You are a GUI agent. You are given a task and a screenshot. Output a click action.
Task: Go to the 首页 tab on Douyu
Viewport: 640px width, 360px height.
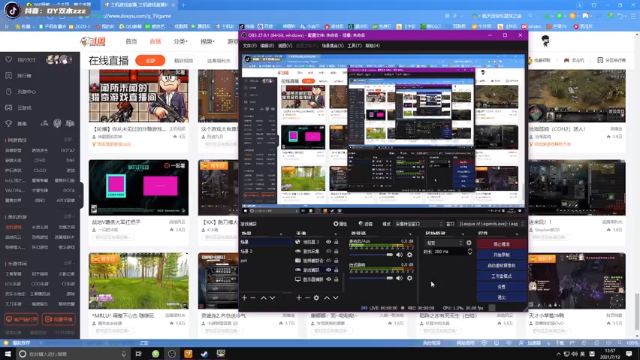pyautogui.click(x=131, y=41)
